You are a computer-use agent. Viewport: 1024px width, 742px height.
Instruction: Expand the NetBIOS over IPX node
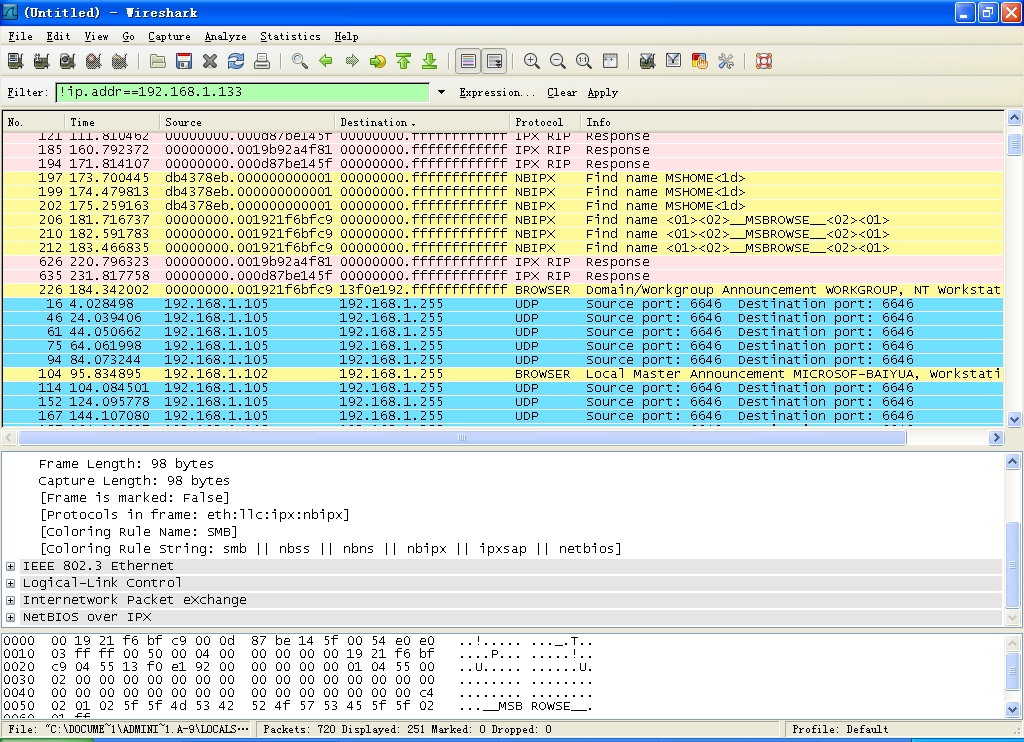coord(11,617)
